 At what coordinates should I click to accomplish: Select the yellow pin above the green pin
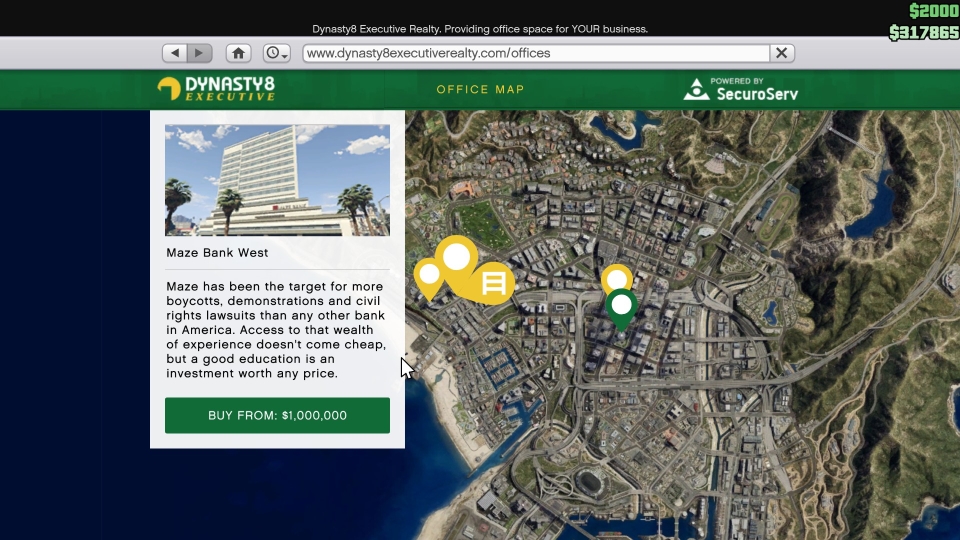pos(617,277)
